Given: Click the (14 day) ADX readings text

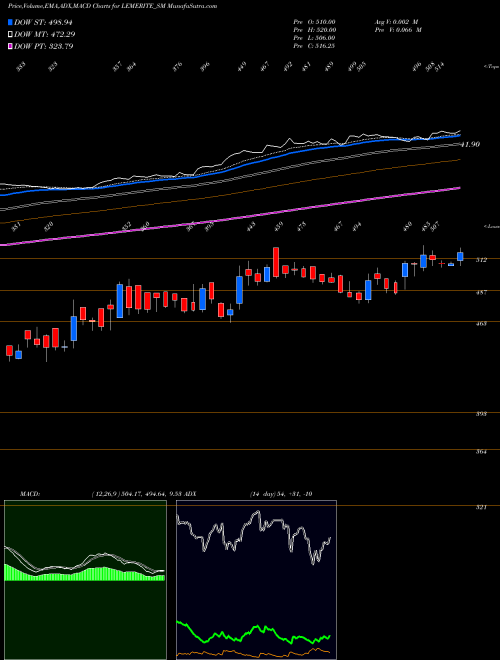Looking at the screenshot, I should click(x=281, y=494).
